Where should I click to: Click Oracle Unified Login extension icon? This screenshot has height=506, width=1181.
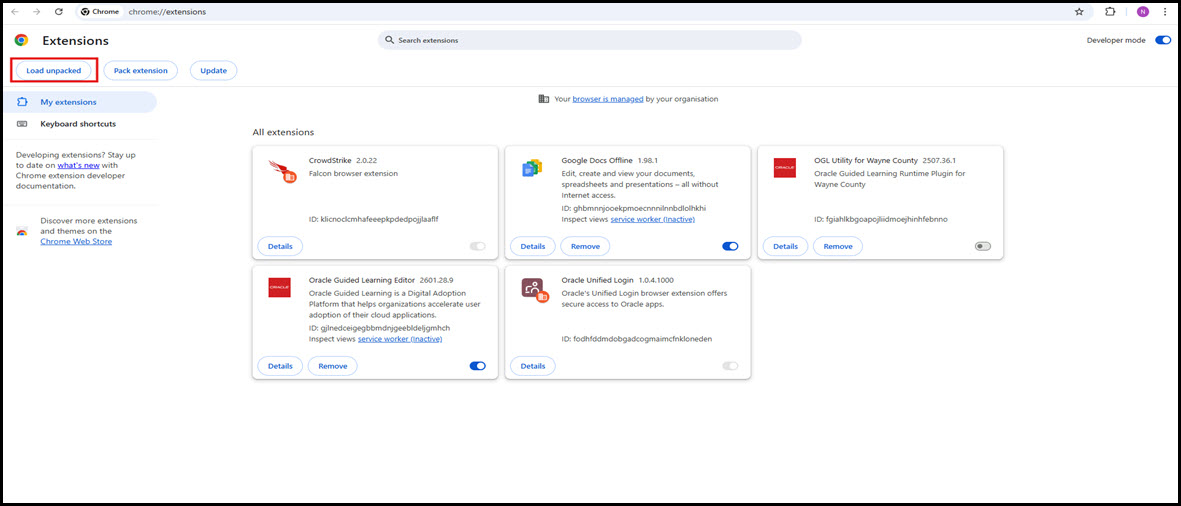[x=535, y=290]
